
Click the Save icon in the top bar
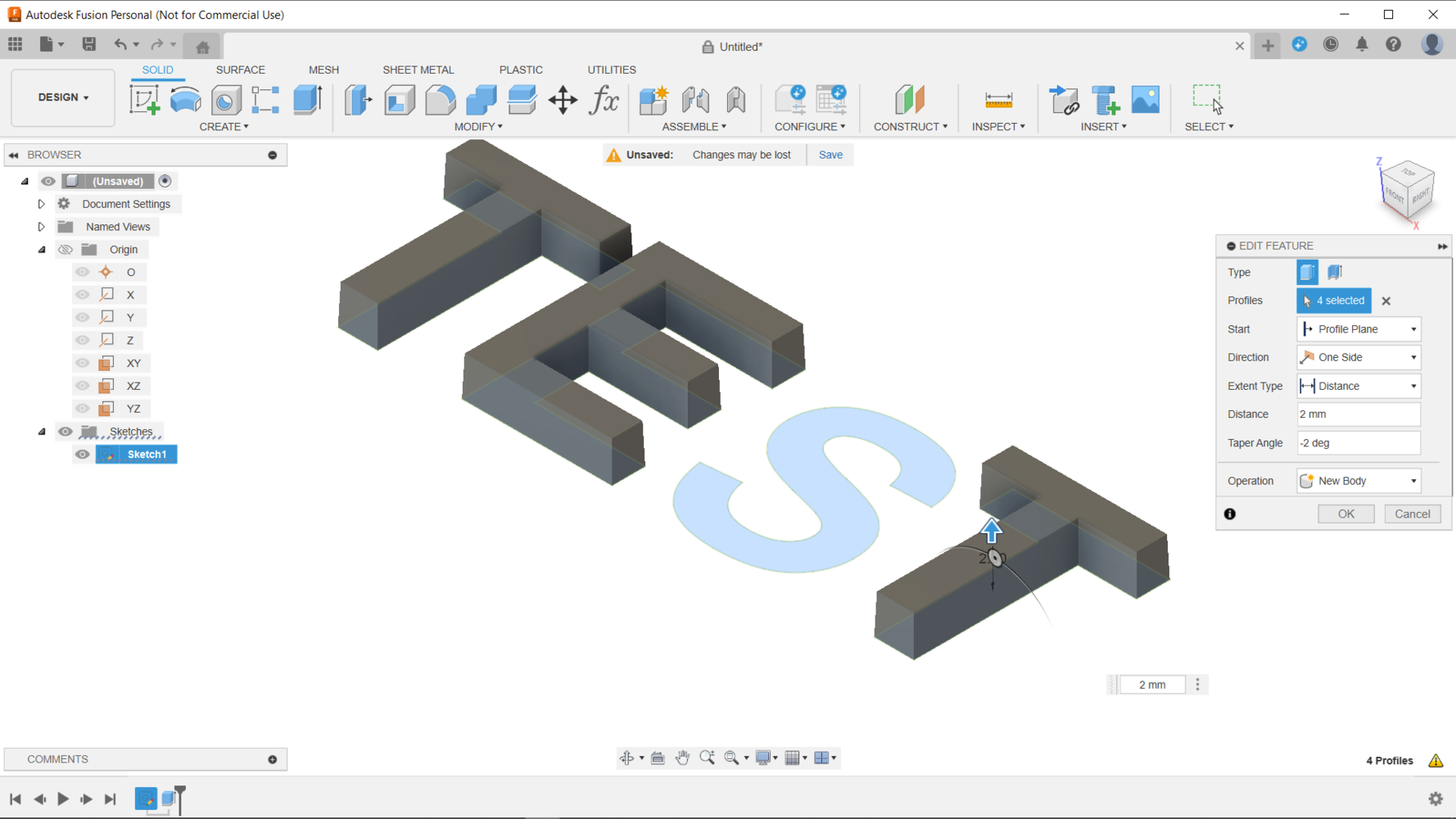tap(89, 44)
